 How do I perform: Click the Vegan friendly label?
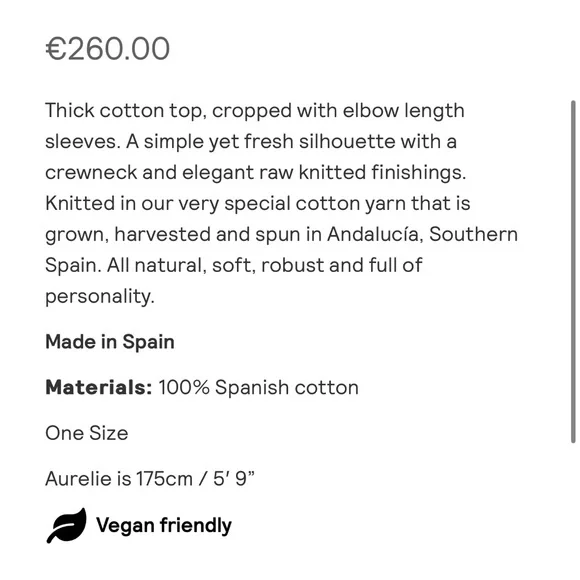pos(164,525)
